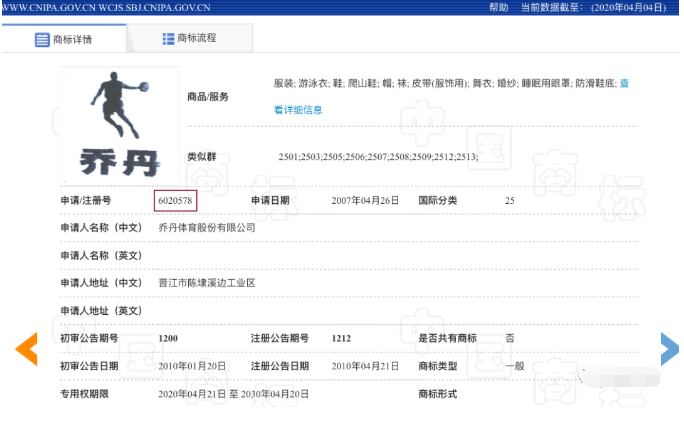Open the 商标详情 tab

coord(64,39)
